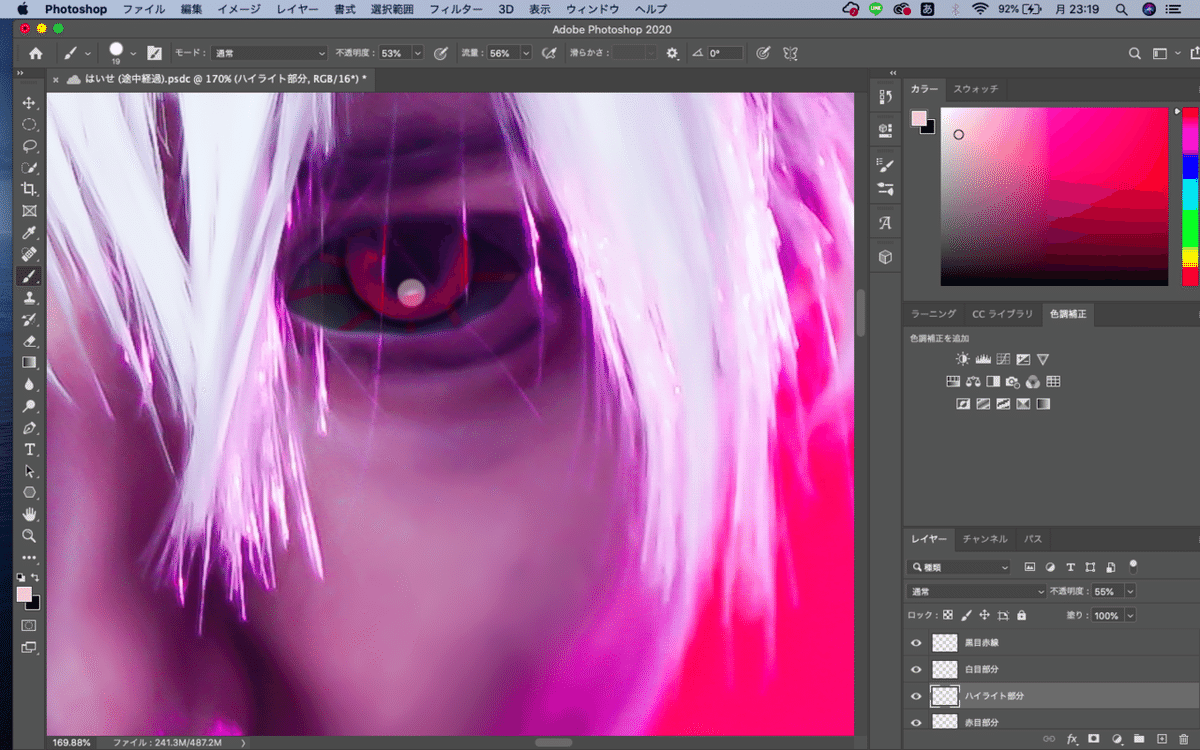Expand the layer 不透明度 dropdown arrow

coord(1130,592)
